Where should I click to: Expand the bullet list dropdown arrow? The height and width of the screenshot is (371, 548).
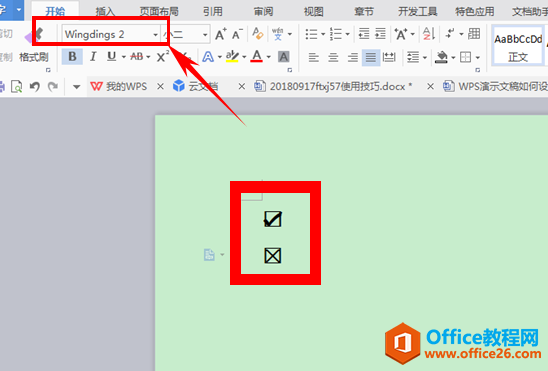[x=323, y=35]
